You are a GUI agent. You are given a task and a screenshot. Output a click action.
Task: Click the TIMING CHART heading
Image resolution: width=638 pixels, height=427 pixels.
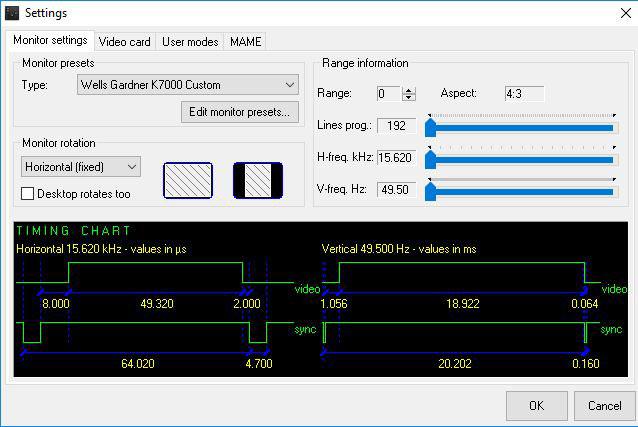point(73,231)
